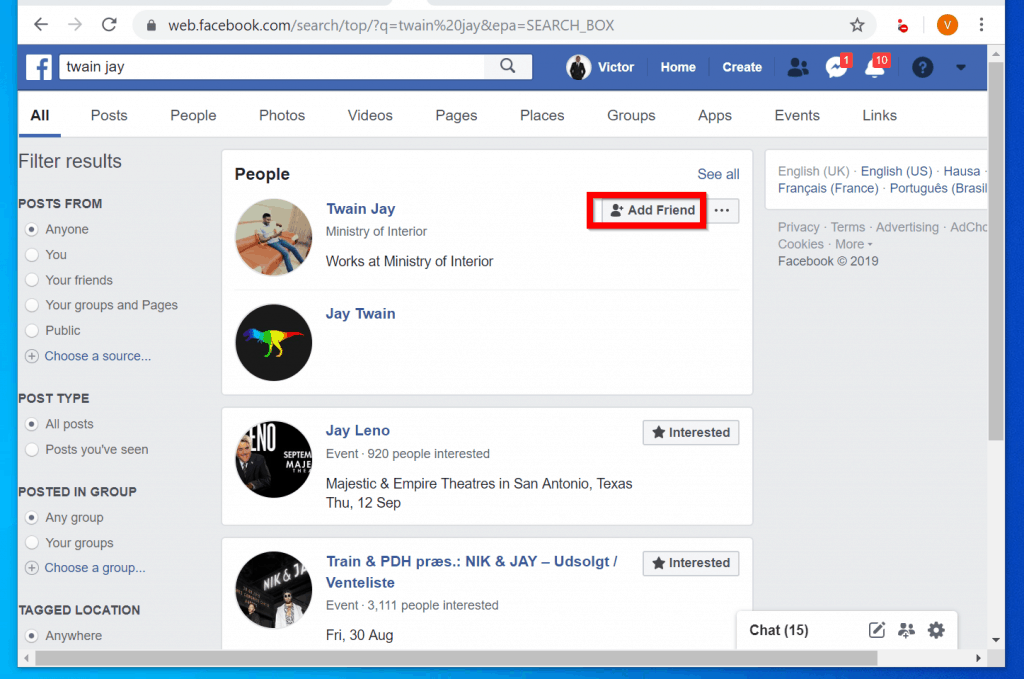Click the horizontal page scrollbar
The width and height of the screenshot is (1024, 679).
[x=456, y=658]
